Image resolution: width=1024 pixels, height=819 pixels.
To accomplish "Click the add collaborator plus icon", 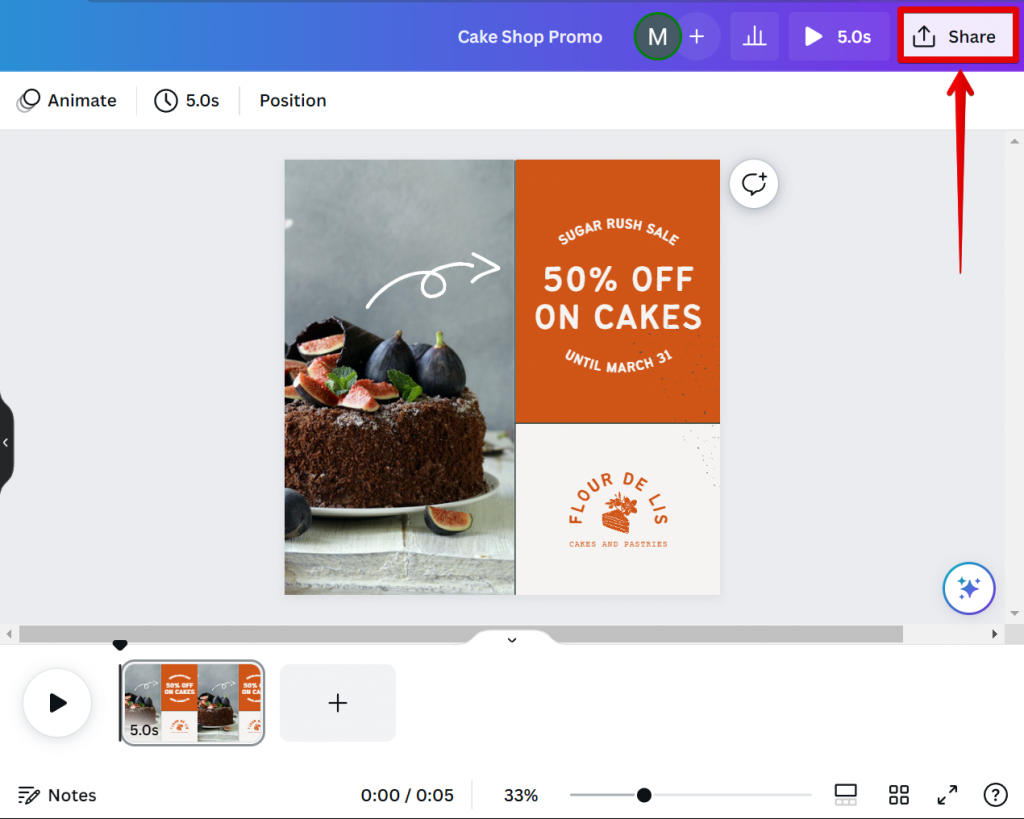I will point(696,36).
